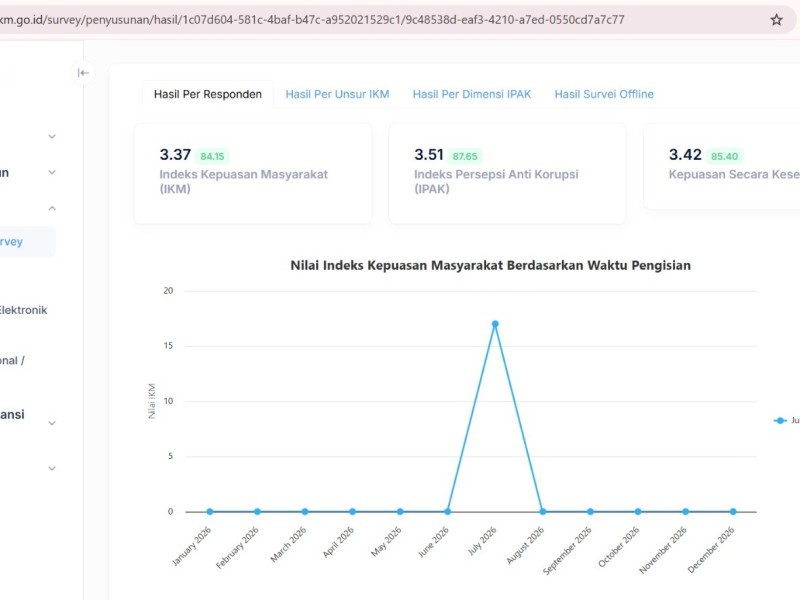800x600 pixels.
Task: Click the Indeks Persepsi Anti Korupsi card
Action: pos(508,173)
